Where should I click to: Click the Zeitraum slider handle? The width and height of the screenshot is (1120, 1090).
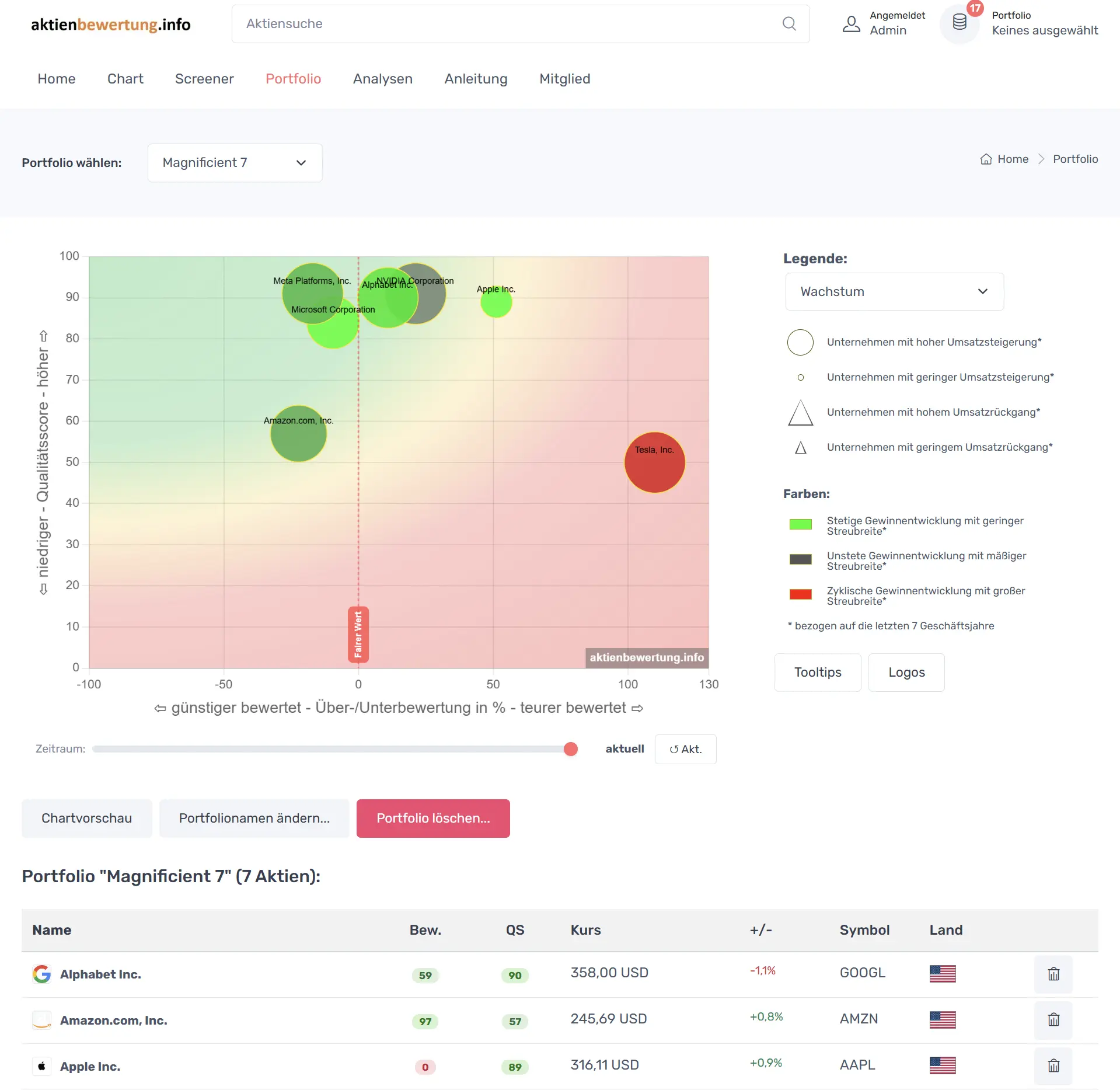[571, 749]
